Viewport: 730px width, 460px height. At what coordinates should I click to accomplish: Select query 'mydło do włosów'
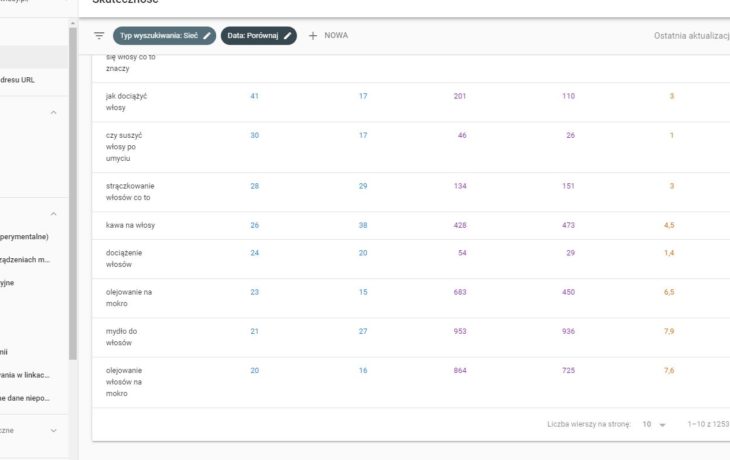(121, 337)
